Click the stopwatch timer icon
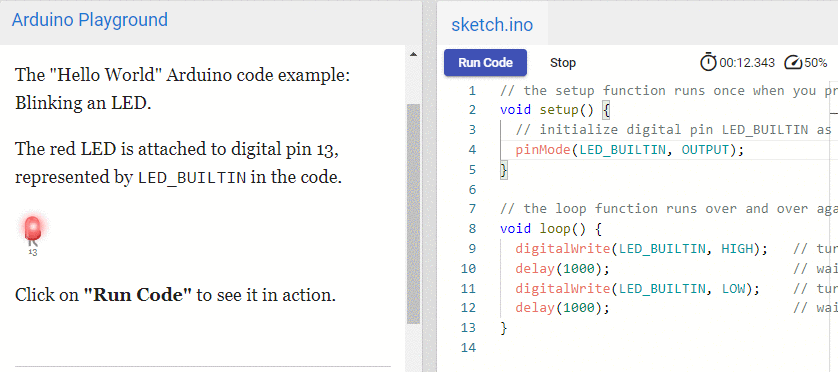This screenshot has height=372, width=838. 708,63
